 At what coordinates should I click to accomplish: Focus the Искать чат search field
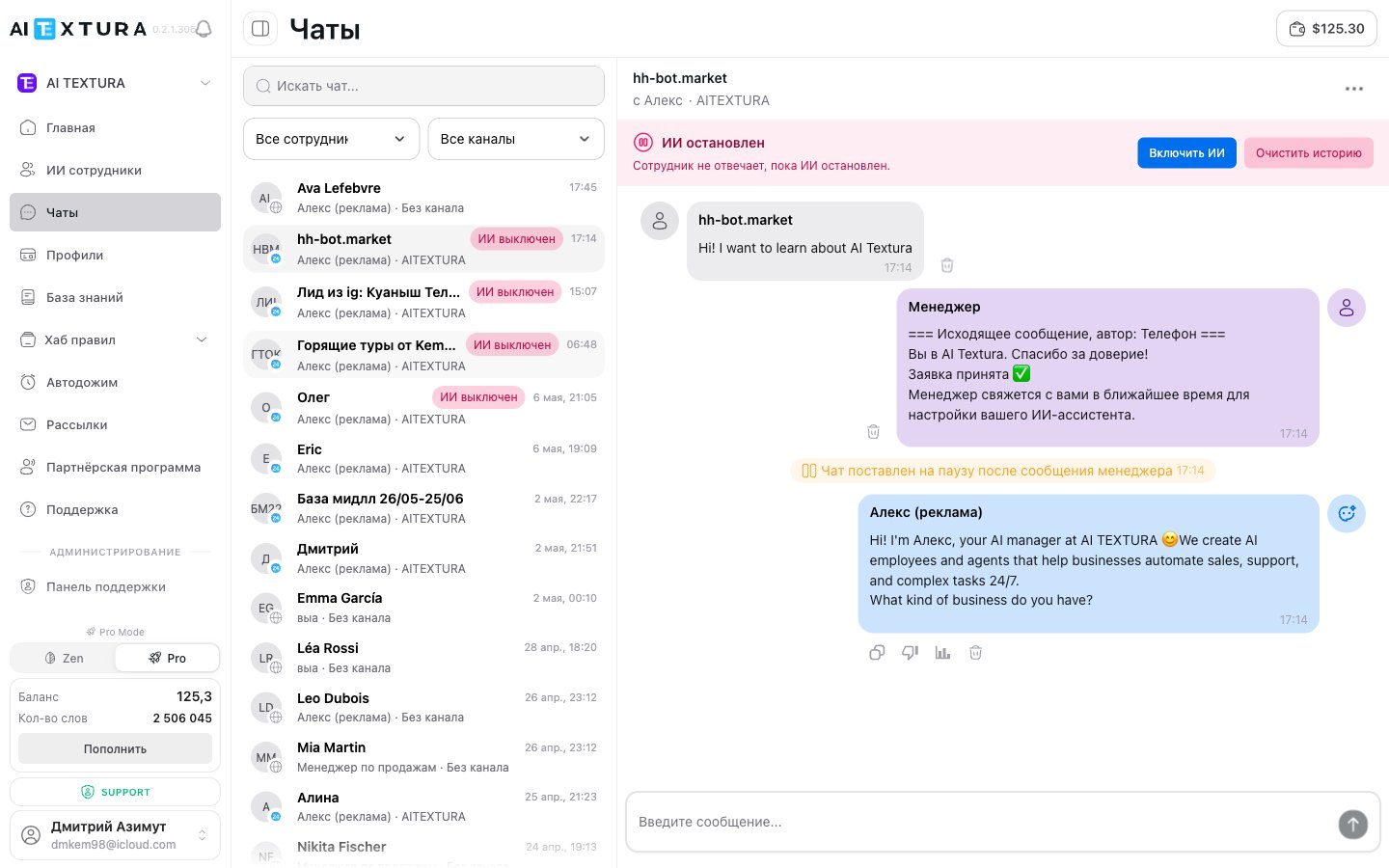pos(423,86)
